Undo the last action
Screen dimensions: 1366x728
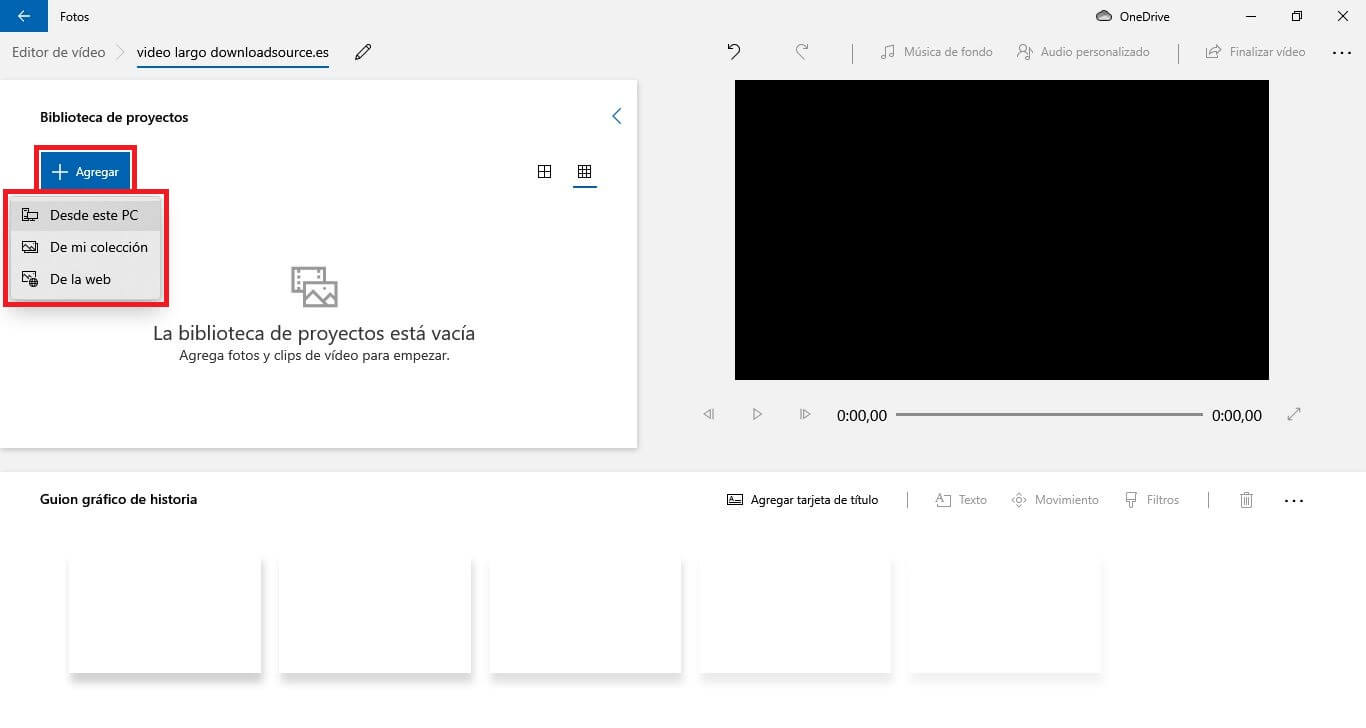coord(734,52)
